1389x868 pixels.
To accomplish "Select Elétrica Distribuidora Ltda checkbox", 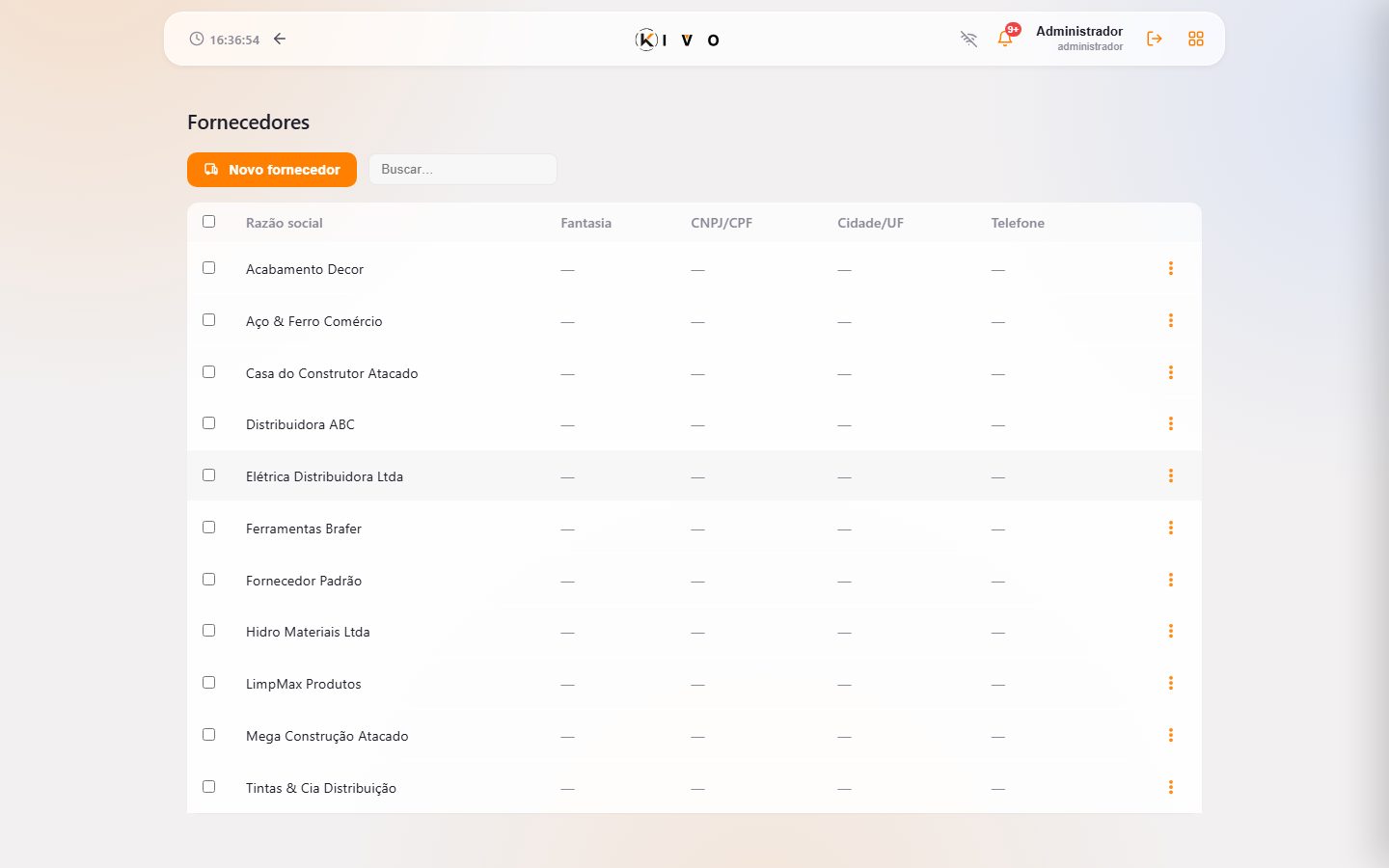I will 208,475.
